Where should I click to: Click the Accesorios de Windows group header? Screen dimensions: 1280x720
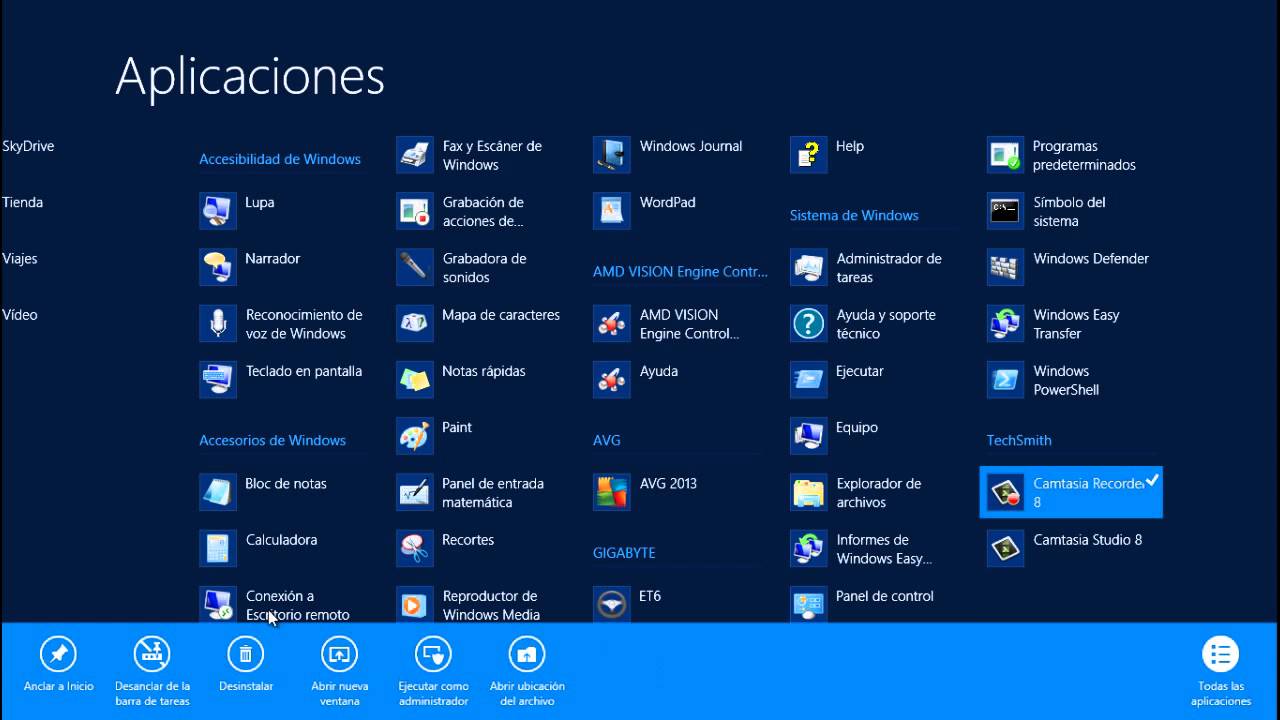pos(272,440)
